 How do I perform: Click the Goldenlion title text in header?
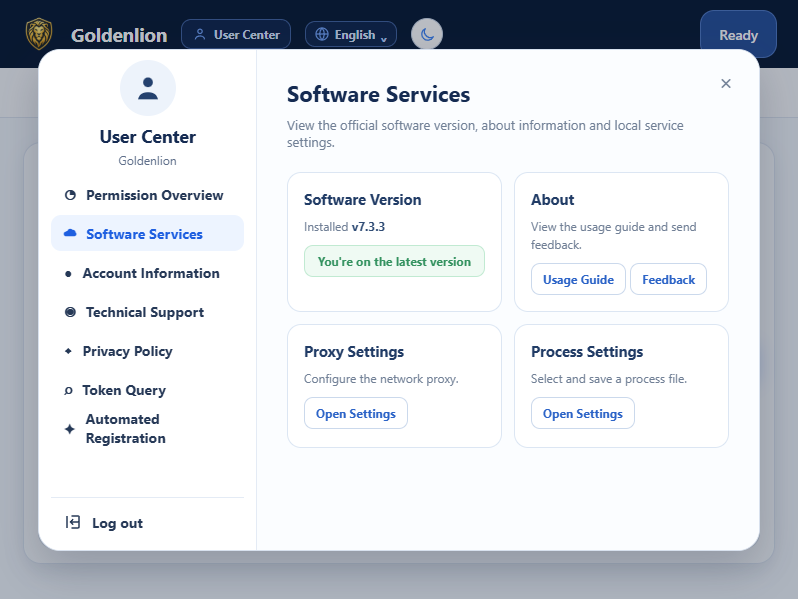coord(119,35)
